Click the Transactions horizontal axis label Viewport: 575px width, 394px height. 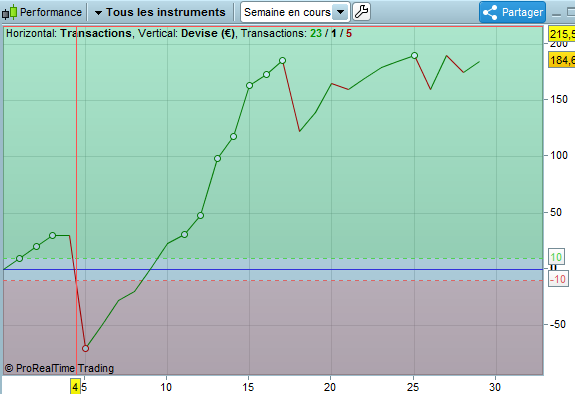click(96, 33)
